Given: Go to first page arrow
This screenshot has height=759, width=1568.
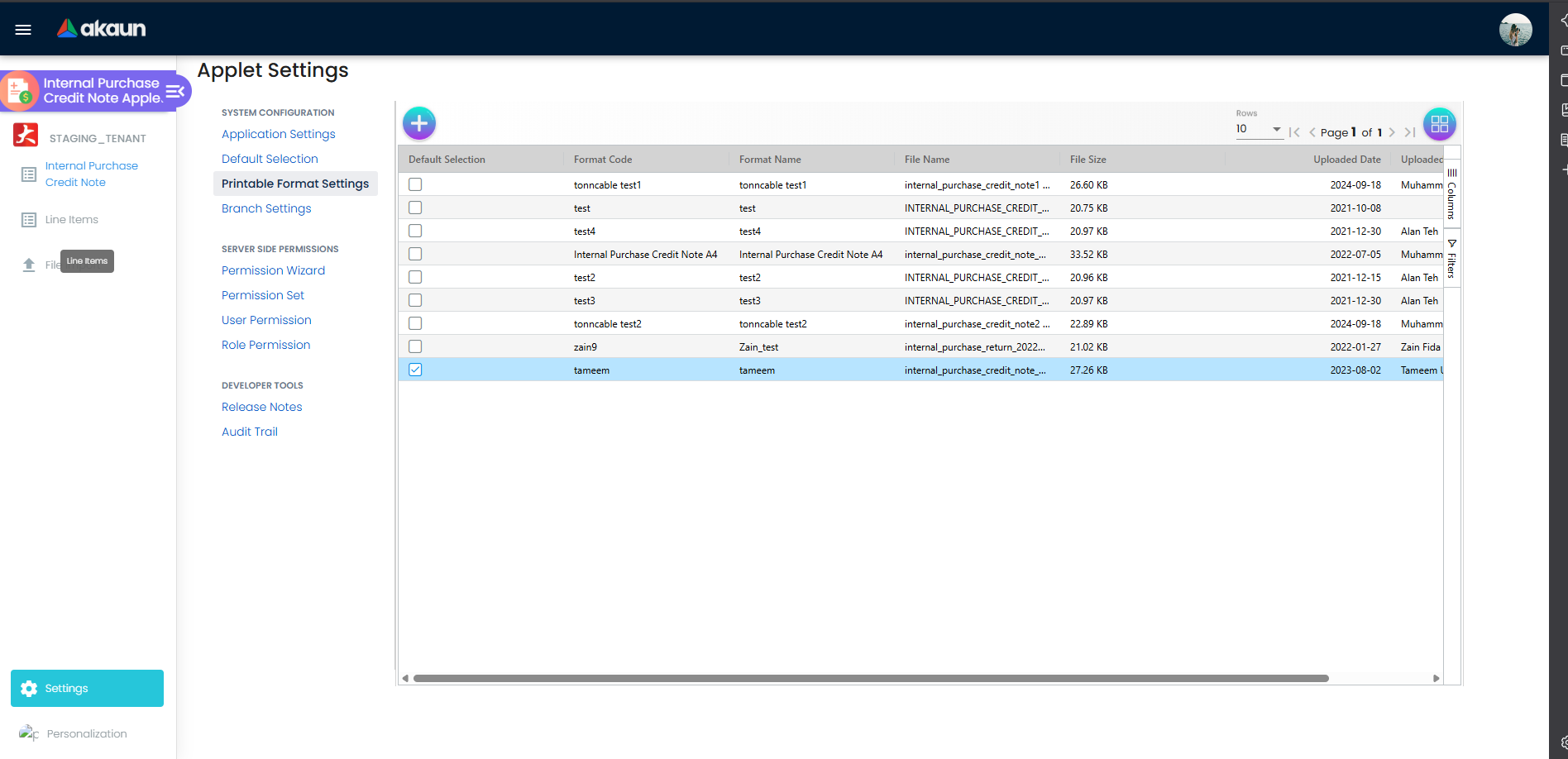Looking at the screenshot, I should 1294,132.
